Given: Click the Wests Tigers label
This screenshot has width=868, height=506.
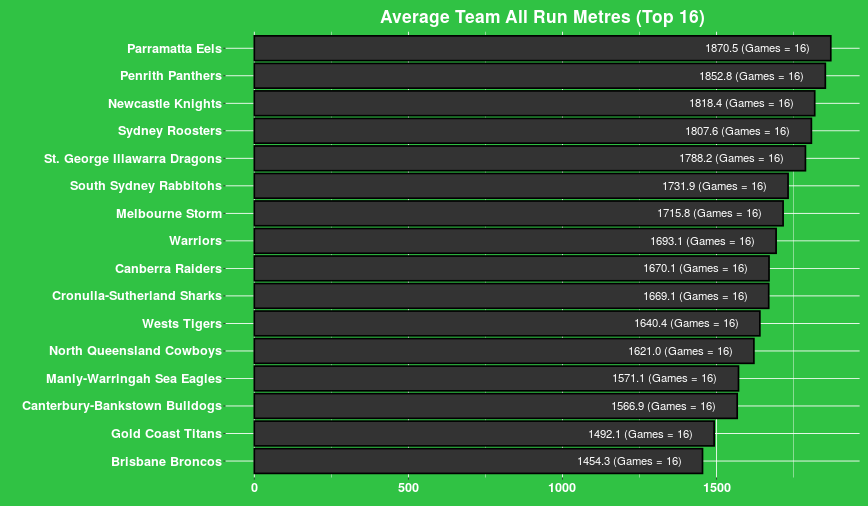Looking at the screenshot, I should (182, 324).
